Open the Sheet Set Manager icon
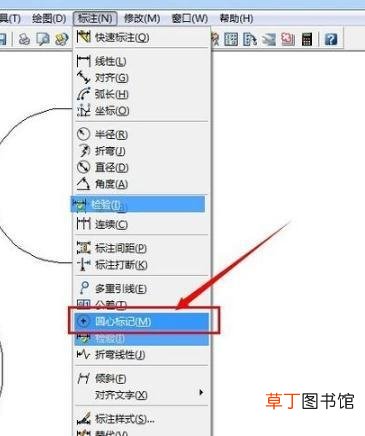 269,39
